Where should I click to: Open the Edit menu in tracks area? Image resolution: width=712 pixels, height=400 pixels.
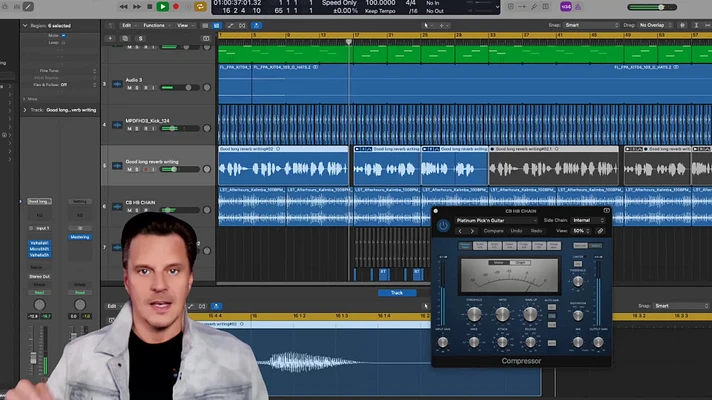pos(128,25)
